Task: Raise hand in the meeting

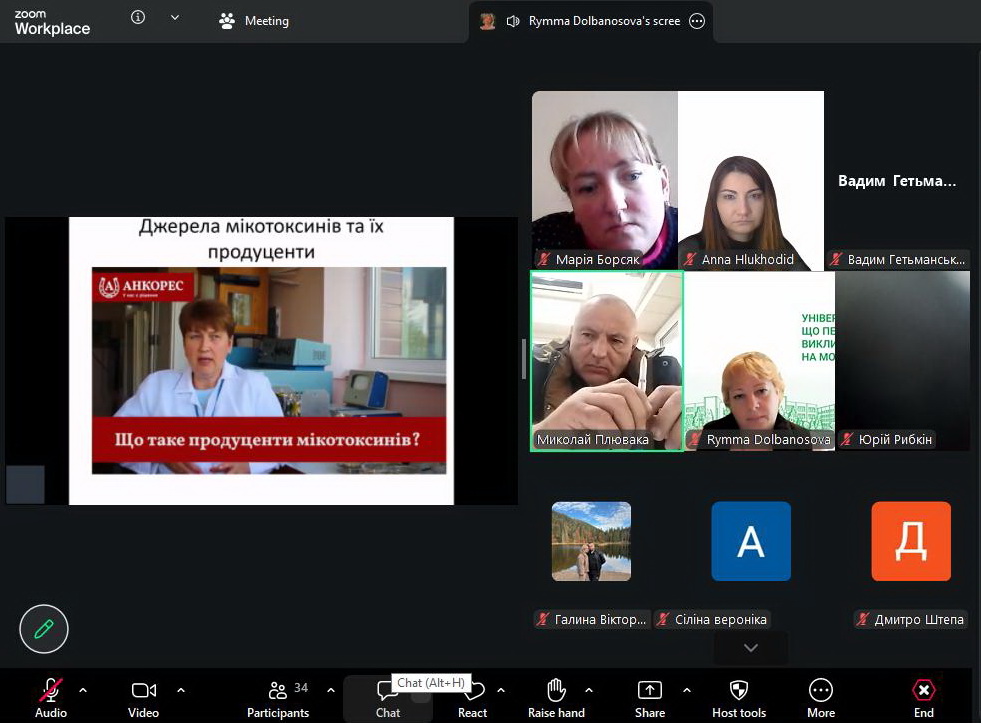Action: pos(556,691)
